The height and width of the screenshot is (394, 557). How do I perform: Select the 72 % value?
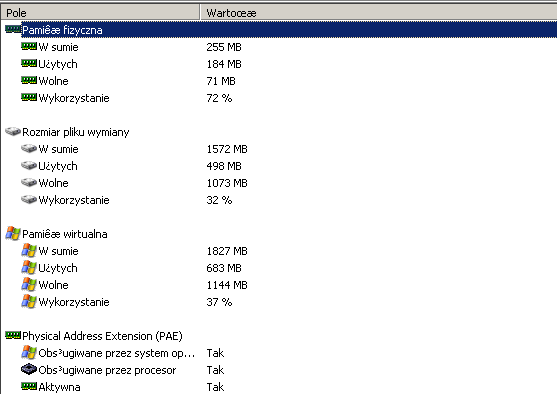(219, 98)
